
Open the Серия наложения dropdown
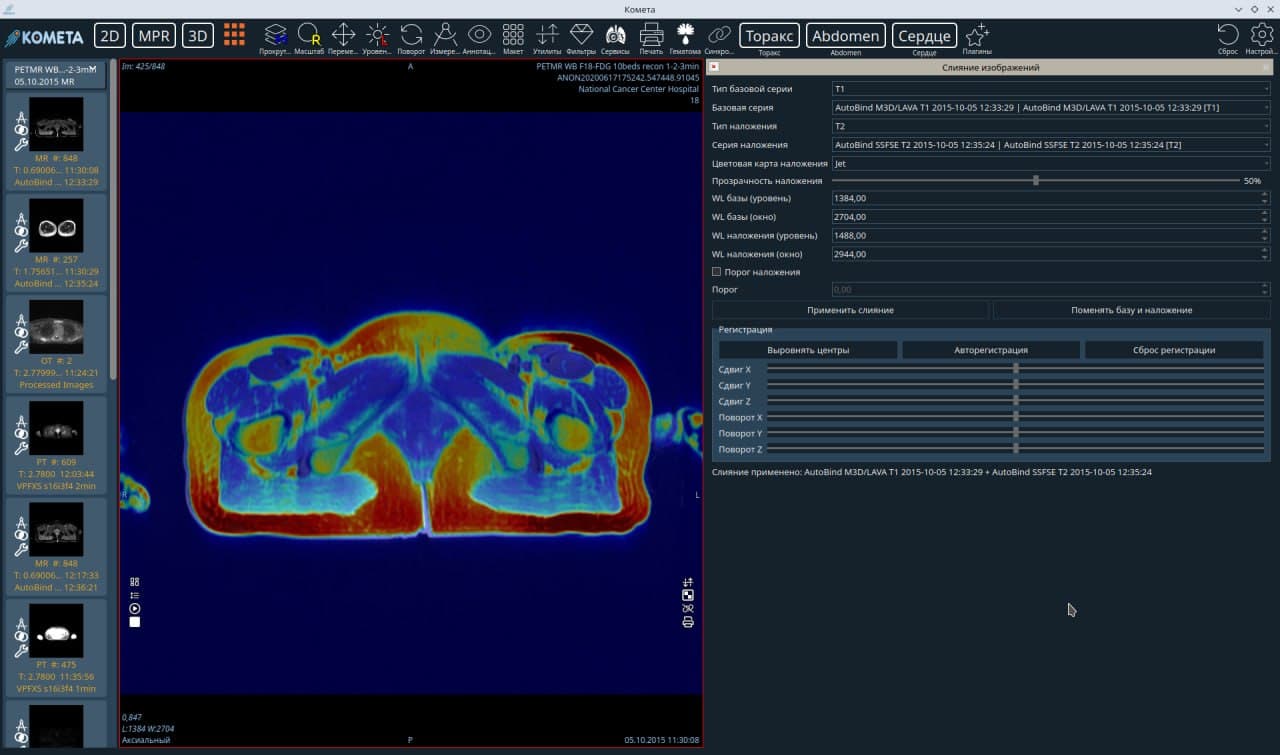[1051, 145]
